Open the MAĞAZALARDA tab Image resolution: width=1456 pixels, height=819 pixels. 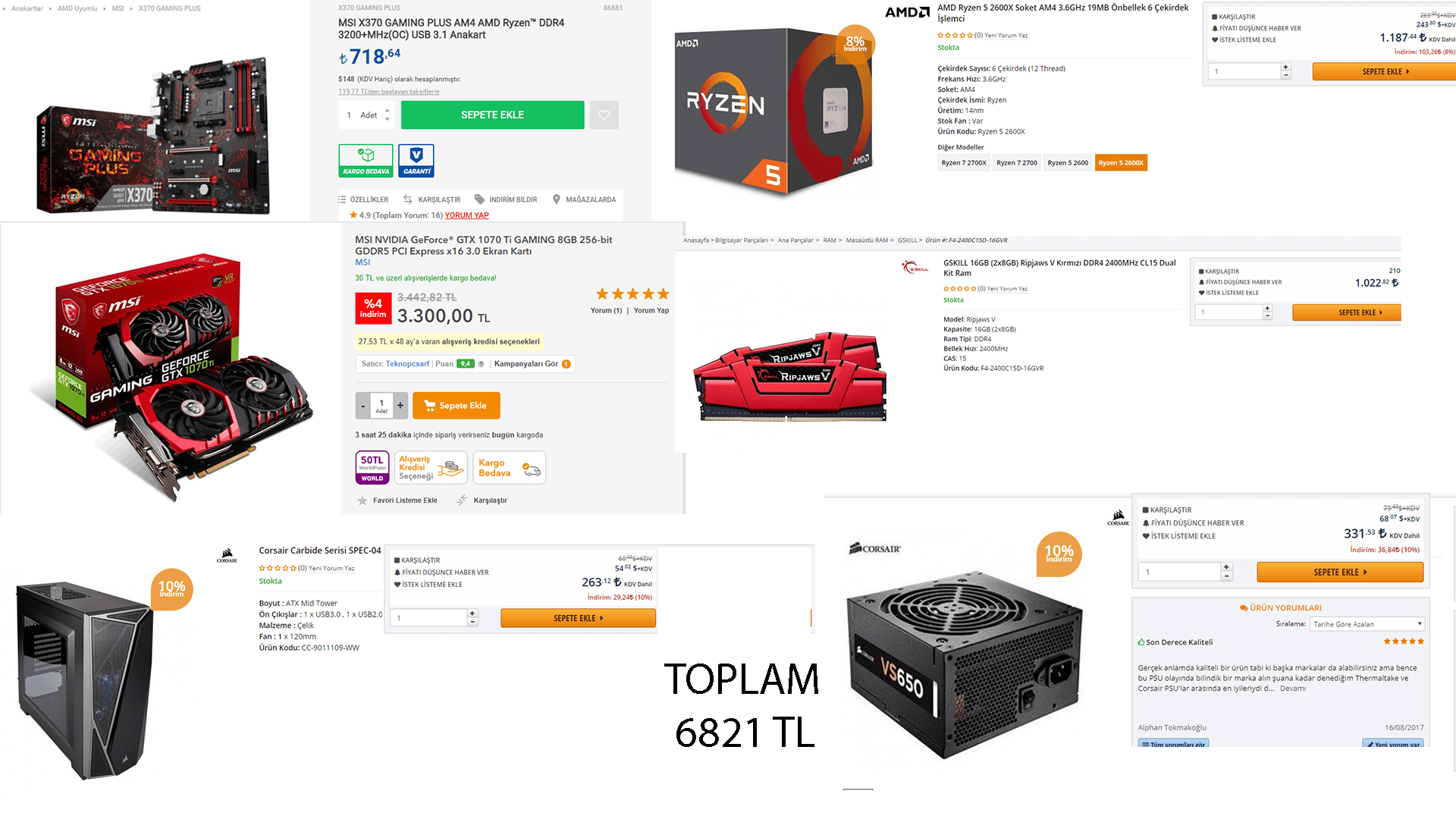pos(584,199)
